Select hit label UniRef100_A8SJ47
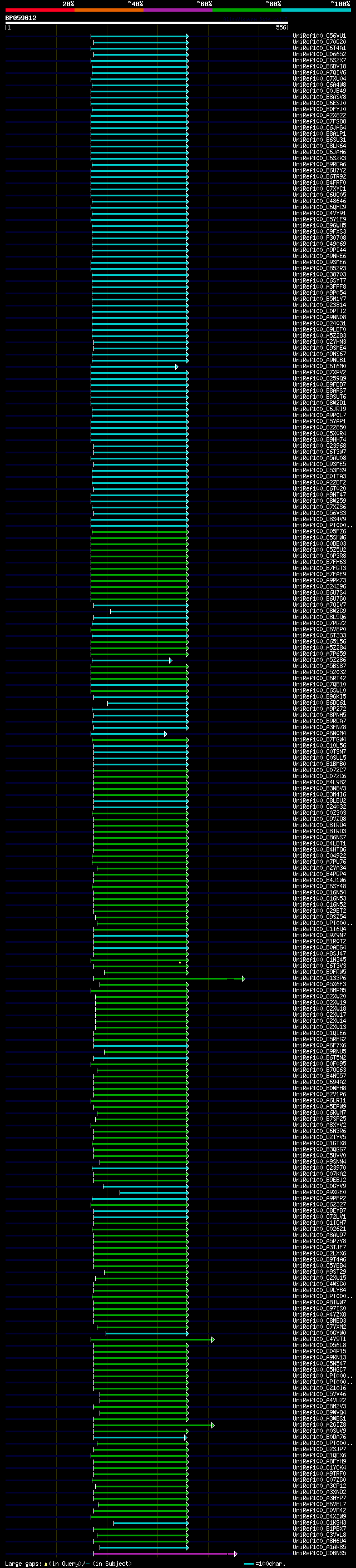The width and height of the screenshot is (356, 1568). pyautogui.click(x=319, y=954)
